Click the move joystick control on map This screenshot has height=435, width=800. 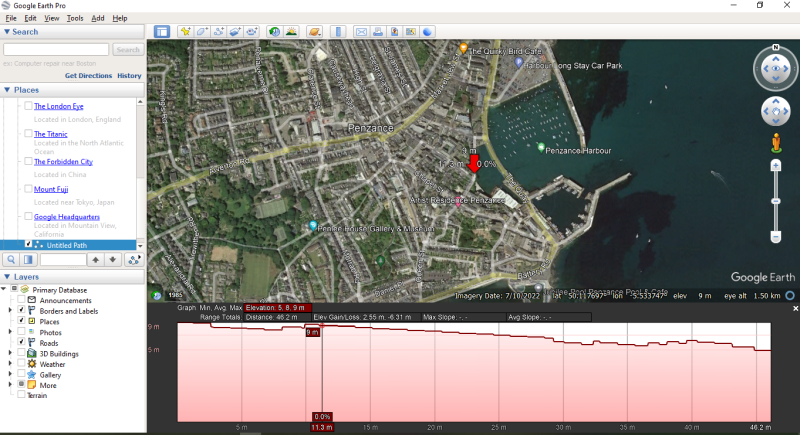coord(776,111)
